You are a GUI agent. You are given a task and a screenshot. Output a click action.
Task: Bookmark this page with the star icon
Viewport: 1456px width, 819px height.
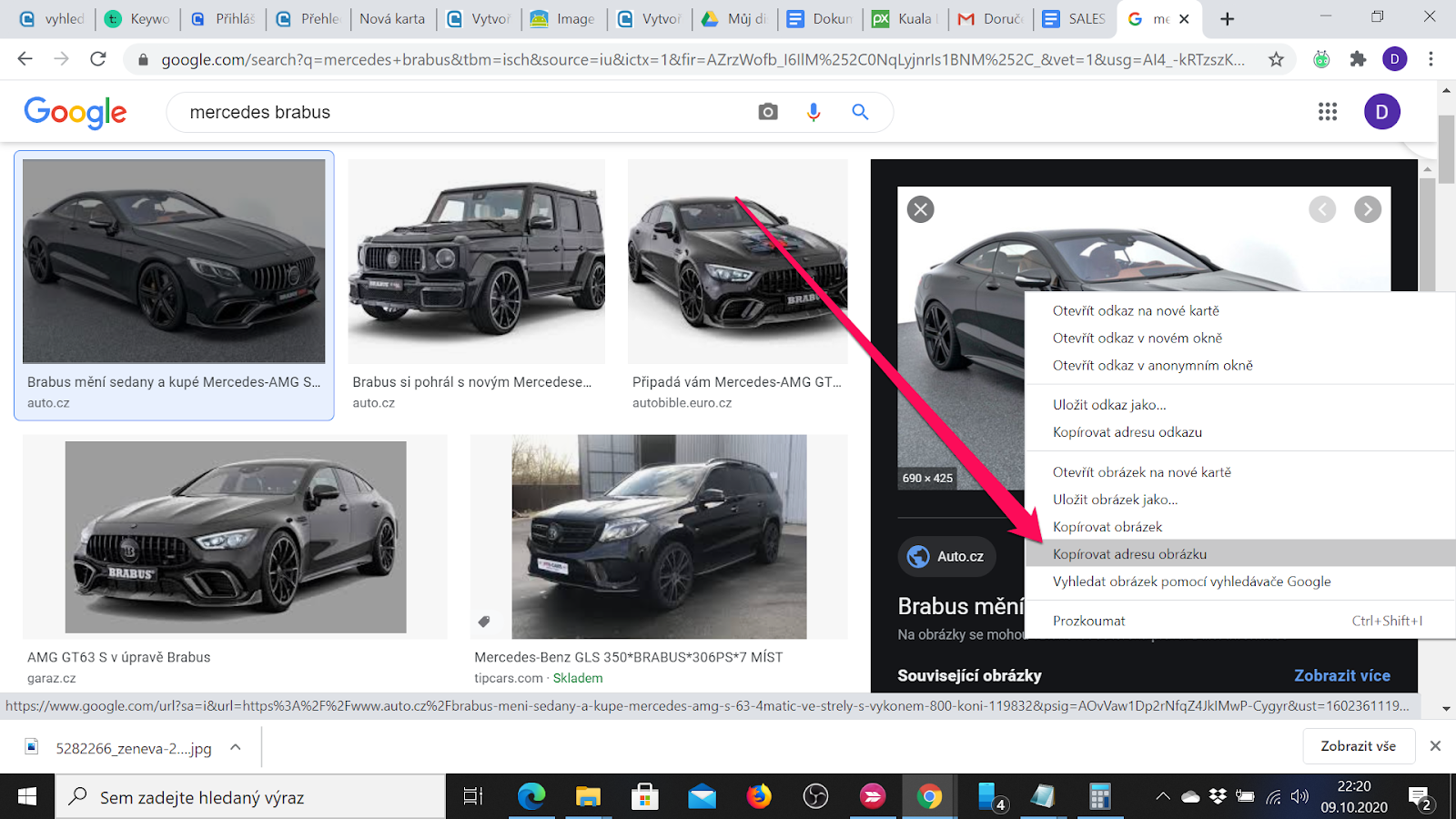1276,59
